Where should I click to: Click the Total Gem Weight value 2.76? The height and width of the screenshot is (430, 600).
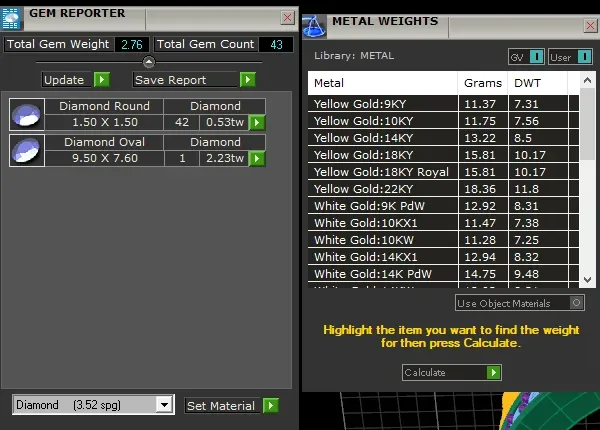132,44
